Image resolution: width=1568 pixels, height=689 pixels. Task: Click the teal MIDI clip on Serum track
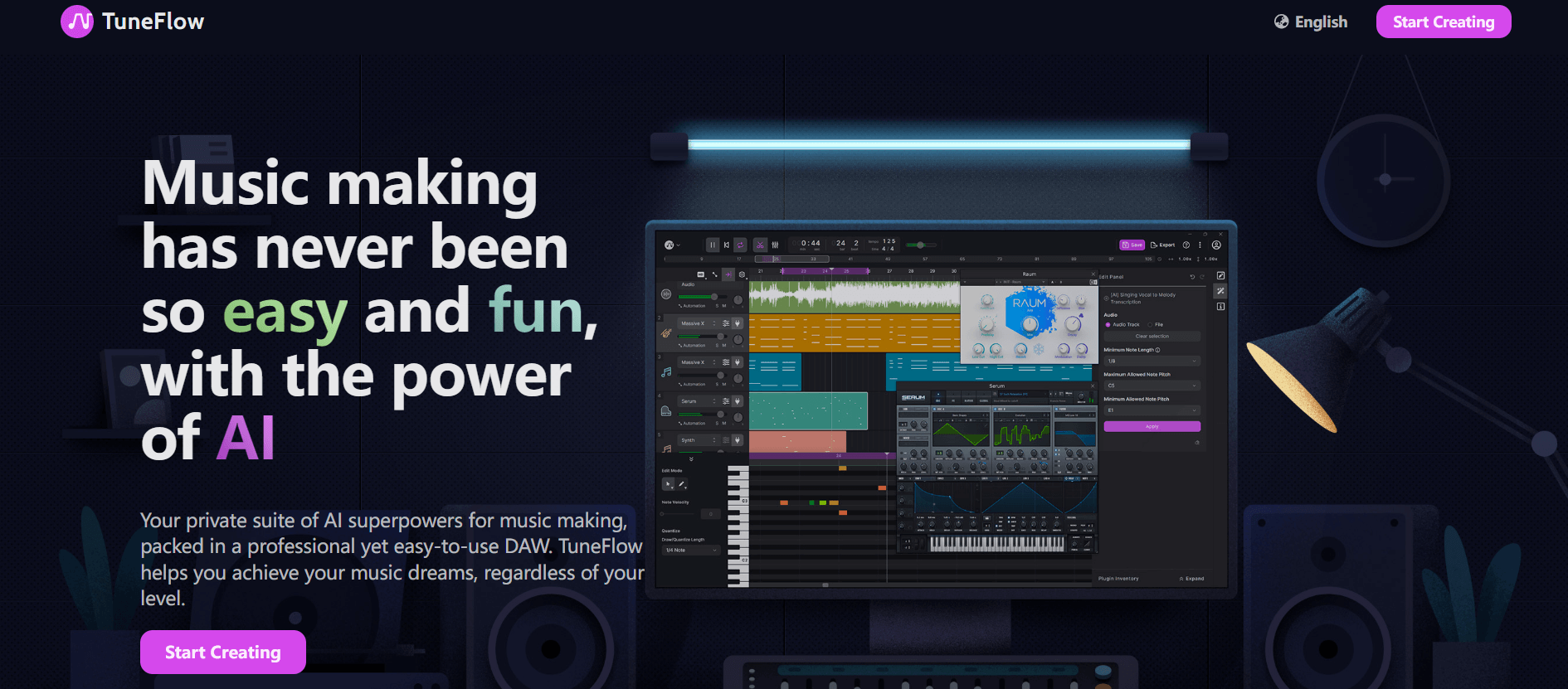click(808, 411)
